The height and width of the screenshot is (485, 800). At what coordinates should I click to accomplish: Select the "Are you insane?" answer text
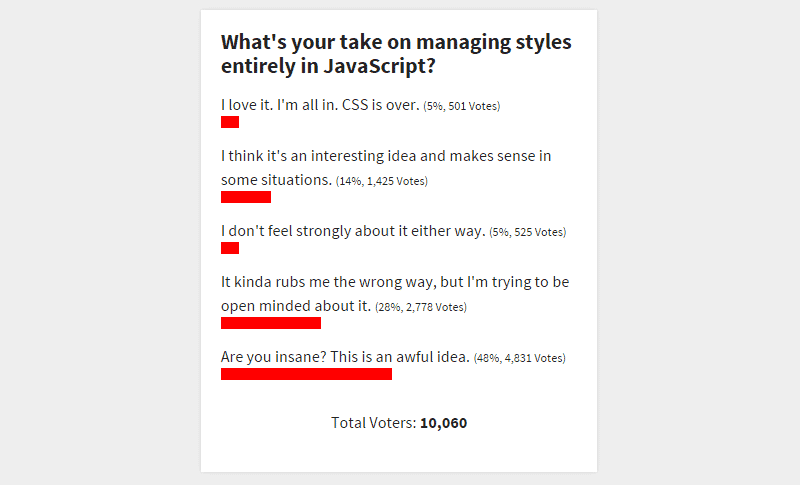pos(345,356)
